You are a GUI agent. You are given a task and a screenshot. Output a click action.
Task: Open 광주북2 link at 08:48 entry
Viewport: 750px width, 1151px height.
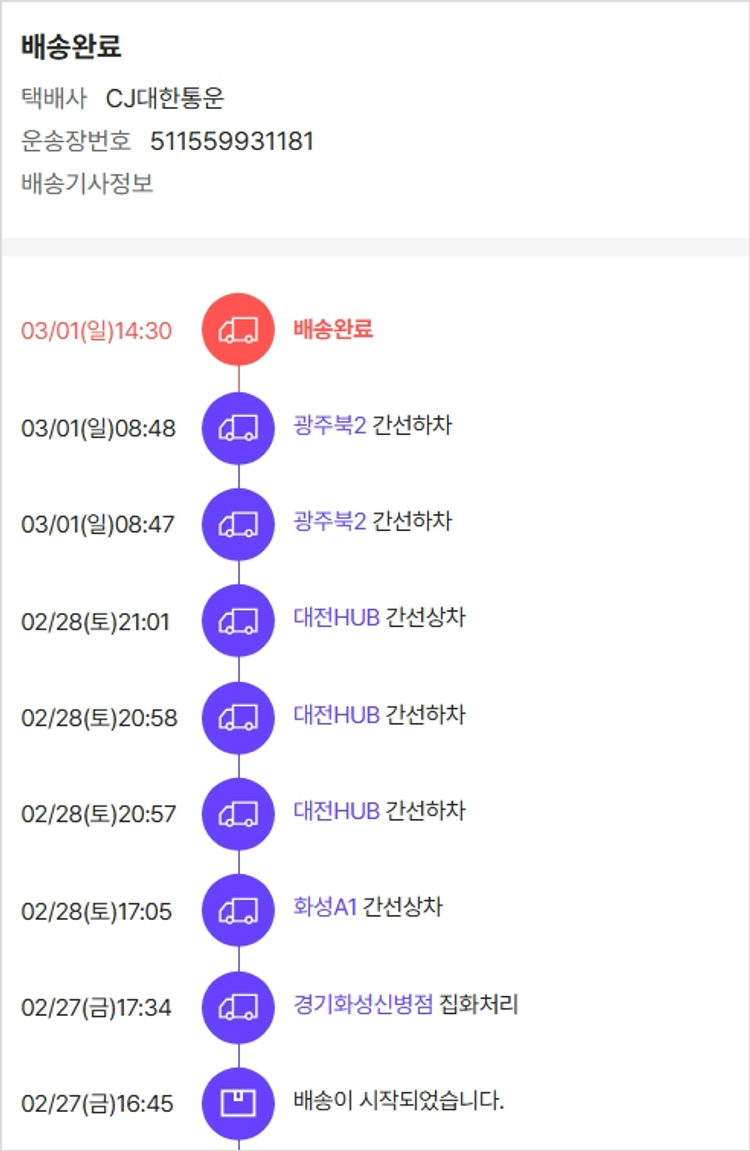pyautogui.click(x=330, y=426)
